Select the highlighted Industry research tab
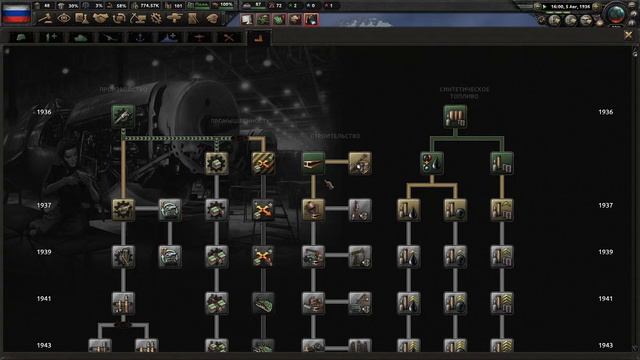640x360 pixels. (x=258, y=38)
